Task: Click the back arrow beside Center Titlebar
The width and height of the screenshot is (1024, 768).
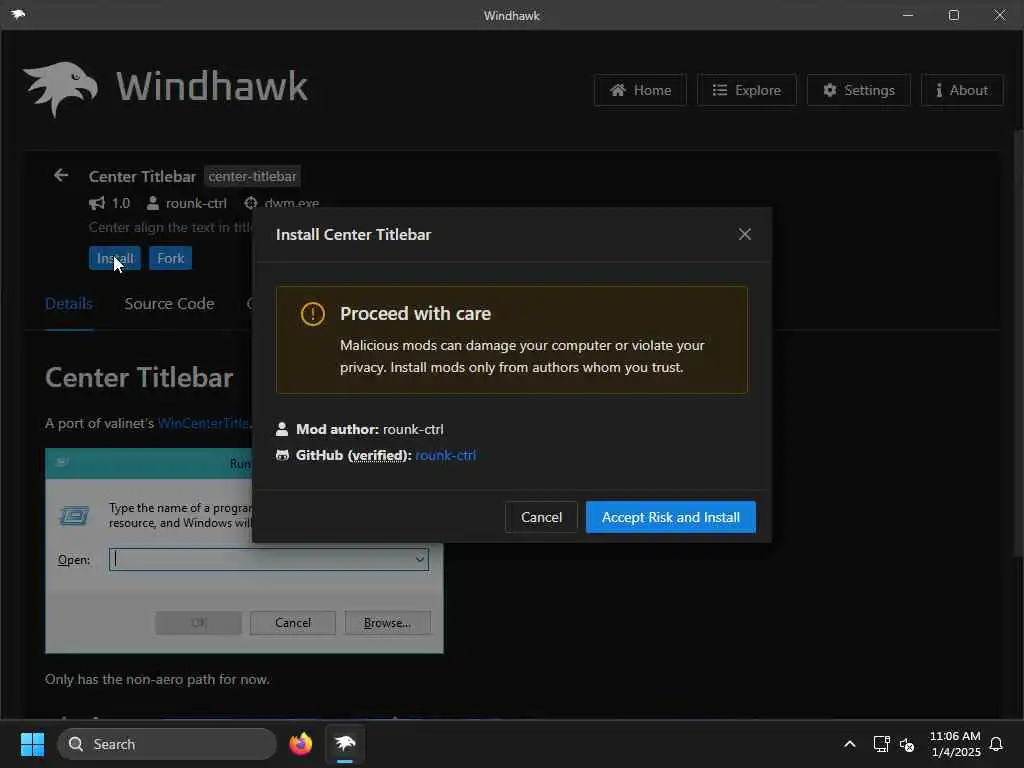Action: click(61, 175)
